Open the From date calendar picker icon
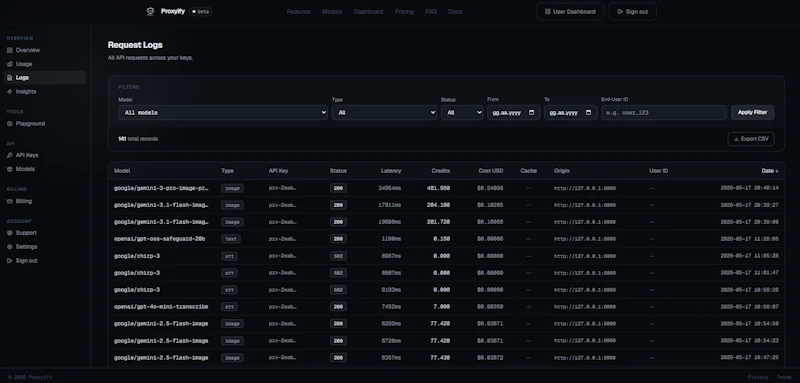This screenshot has height=383, width=800. click(531, 112)
